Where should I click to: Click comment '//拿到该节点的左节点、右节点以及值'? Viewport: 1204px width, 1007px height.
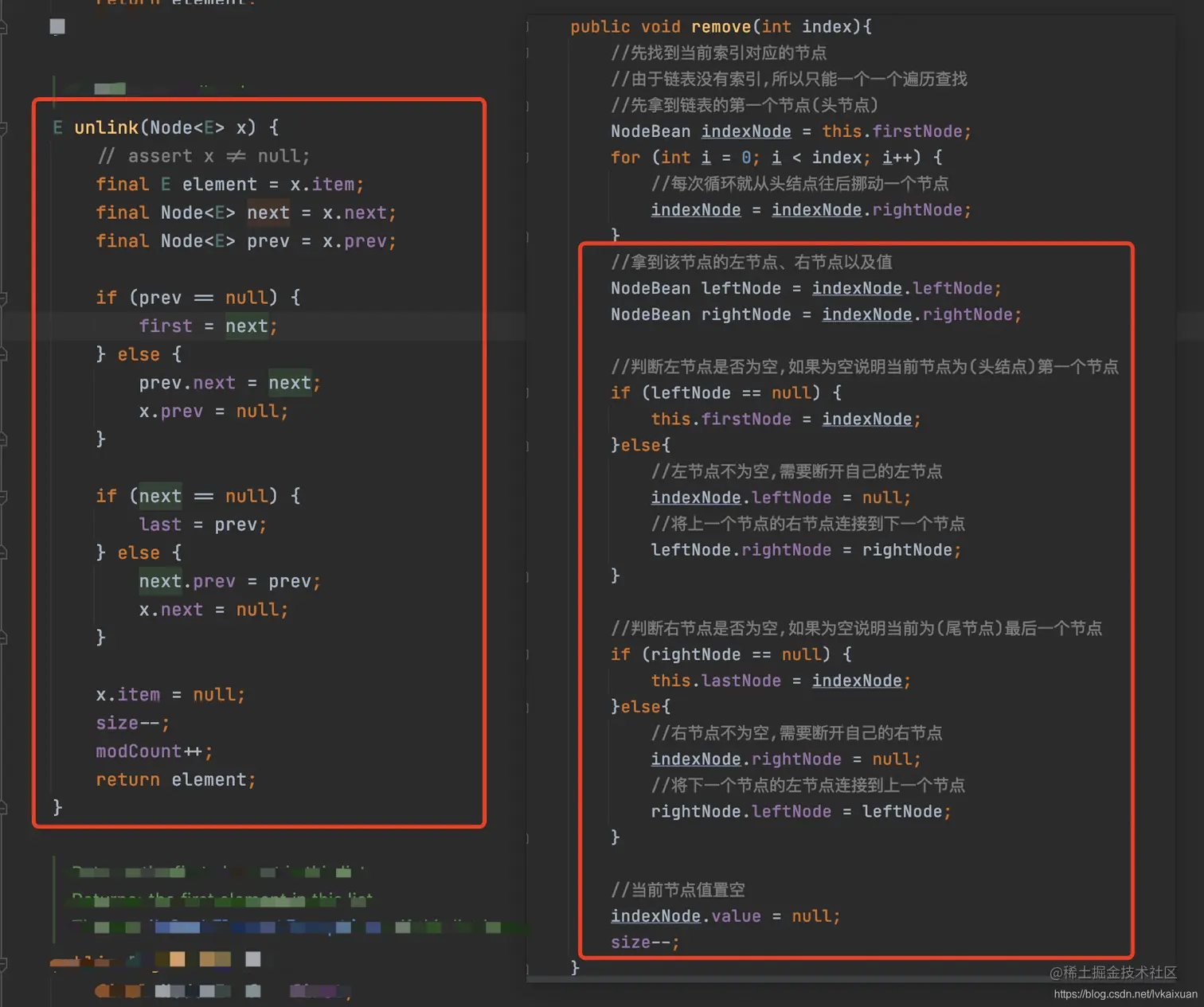coord(752,262)
